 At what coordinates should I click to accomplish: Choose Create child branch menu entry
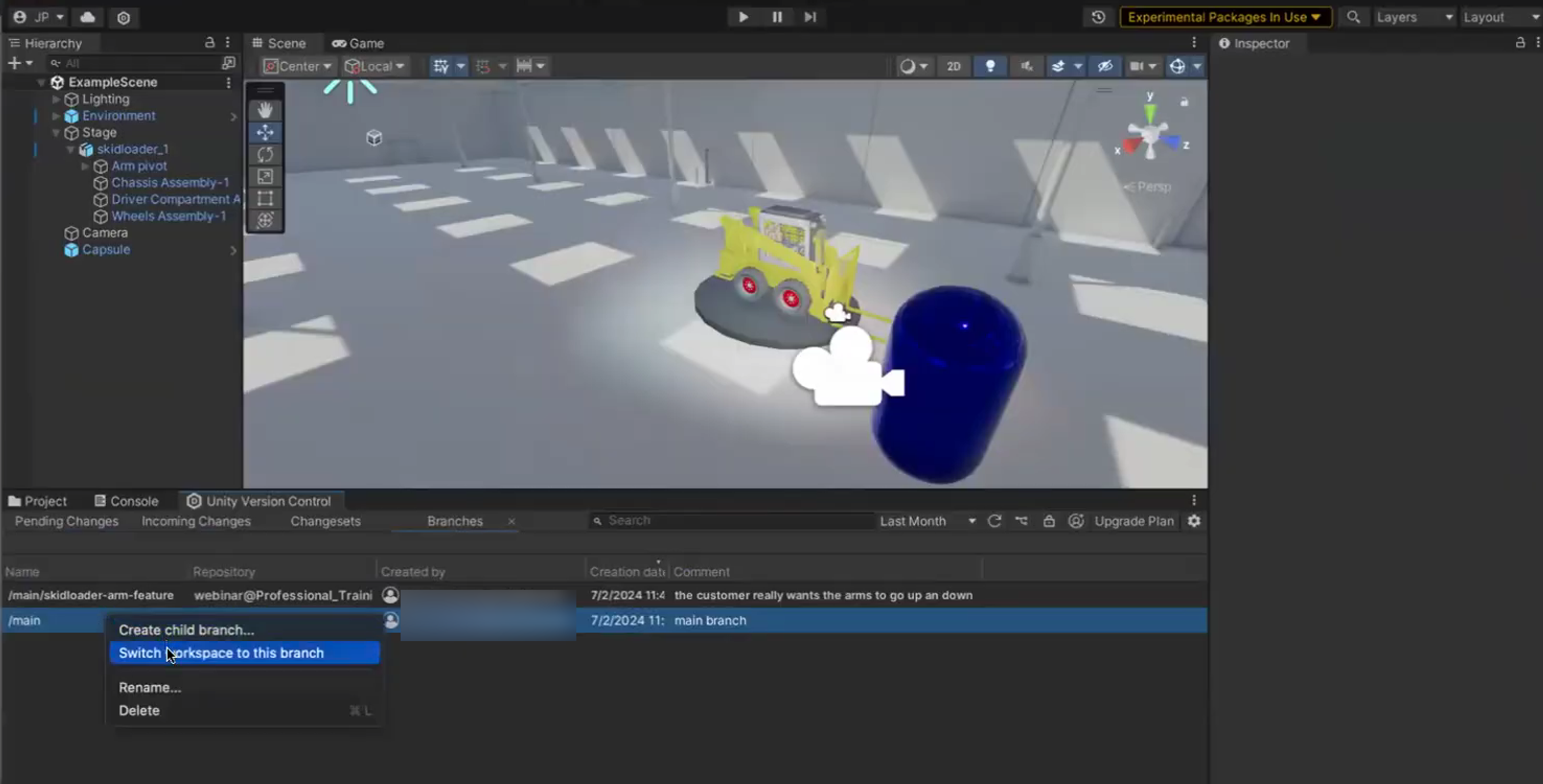pyautogui.click(x=245, y=630)
